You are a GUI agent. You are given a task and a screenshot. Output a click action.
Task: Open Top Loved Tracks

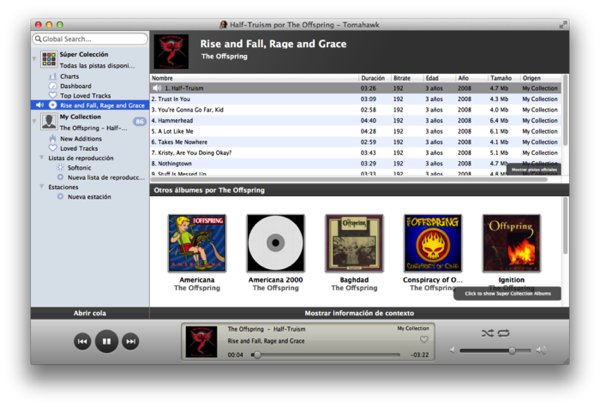85,96
